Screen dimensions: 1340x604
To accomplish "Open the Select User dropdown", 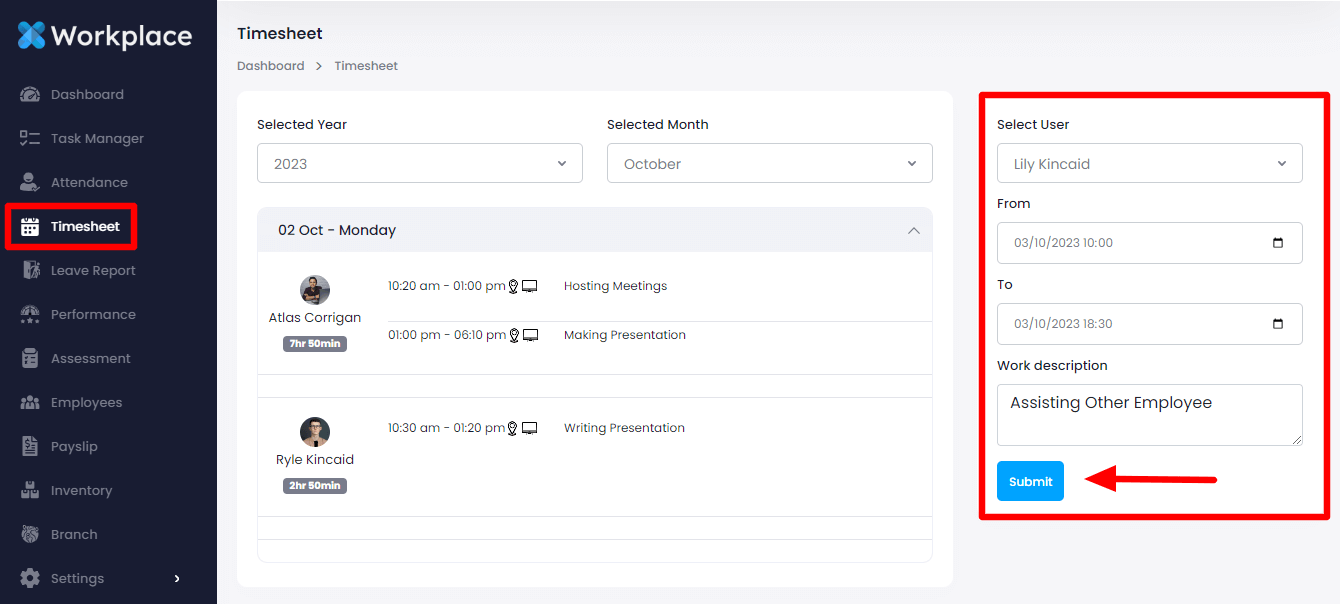I will coord(1149,164).
